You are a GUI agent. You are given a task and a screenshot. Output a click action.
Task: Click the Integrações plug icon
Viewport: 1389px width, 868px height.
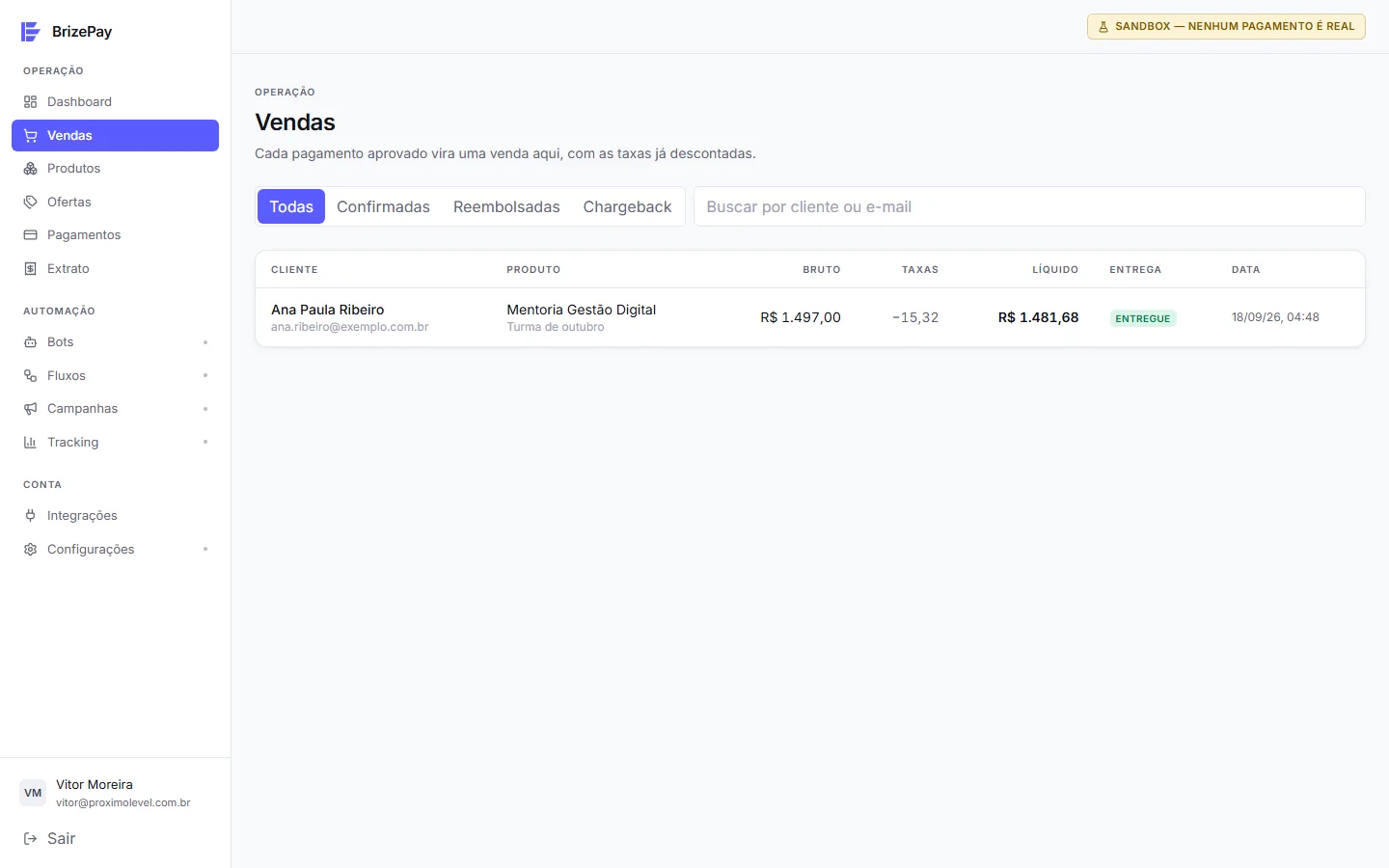[x=30, y=516]
